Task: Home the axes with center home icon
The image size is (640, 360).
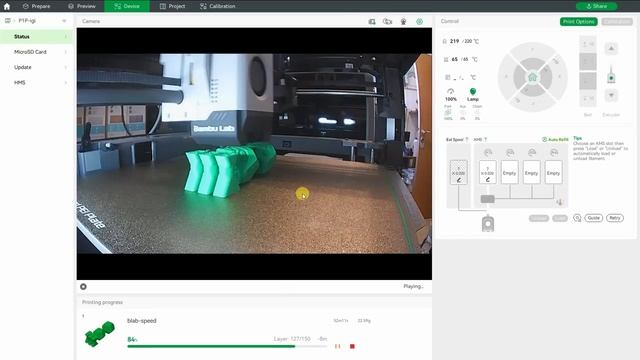Action: pyautogui.click(x=532, y=77)
